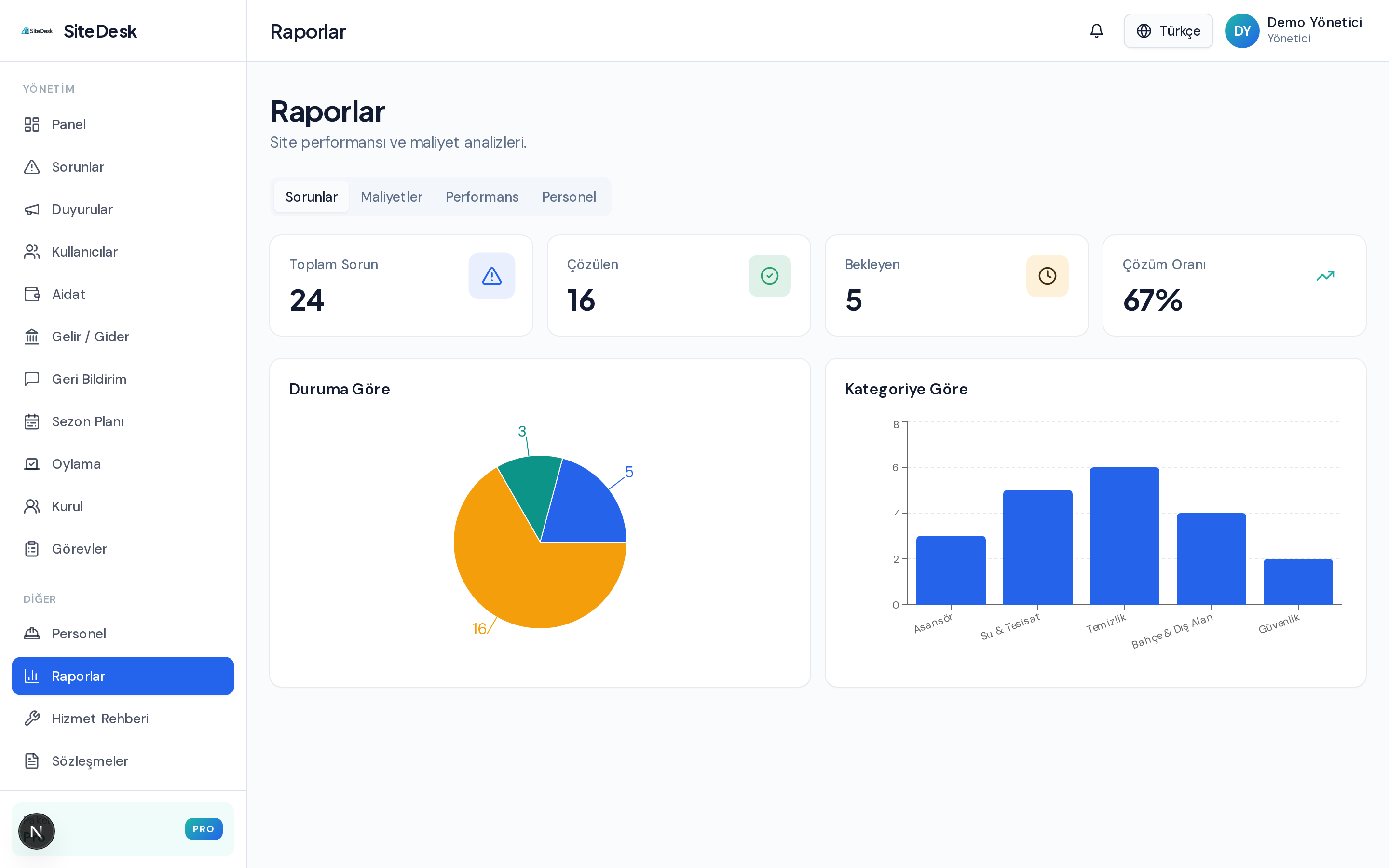Switch to the Performans tab
This screenshot has height=868, width=1389.
[x=482, y=197]
